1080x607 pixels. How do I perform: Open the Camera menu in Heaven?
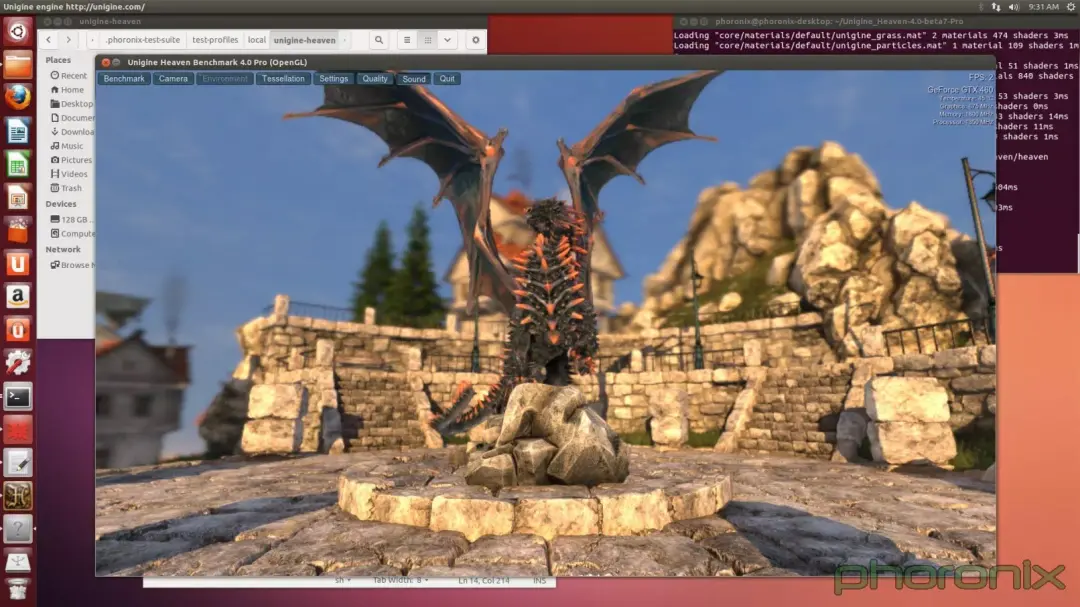(173, 79)
